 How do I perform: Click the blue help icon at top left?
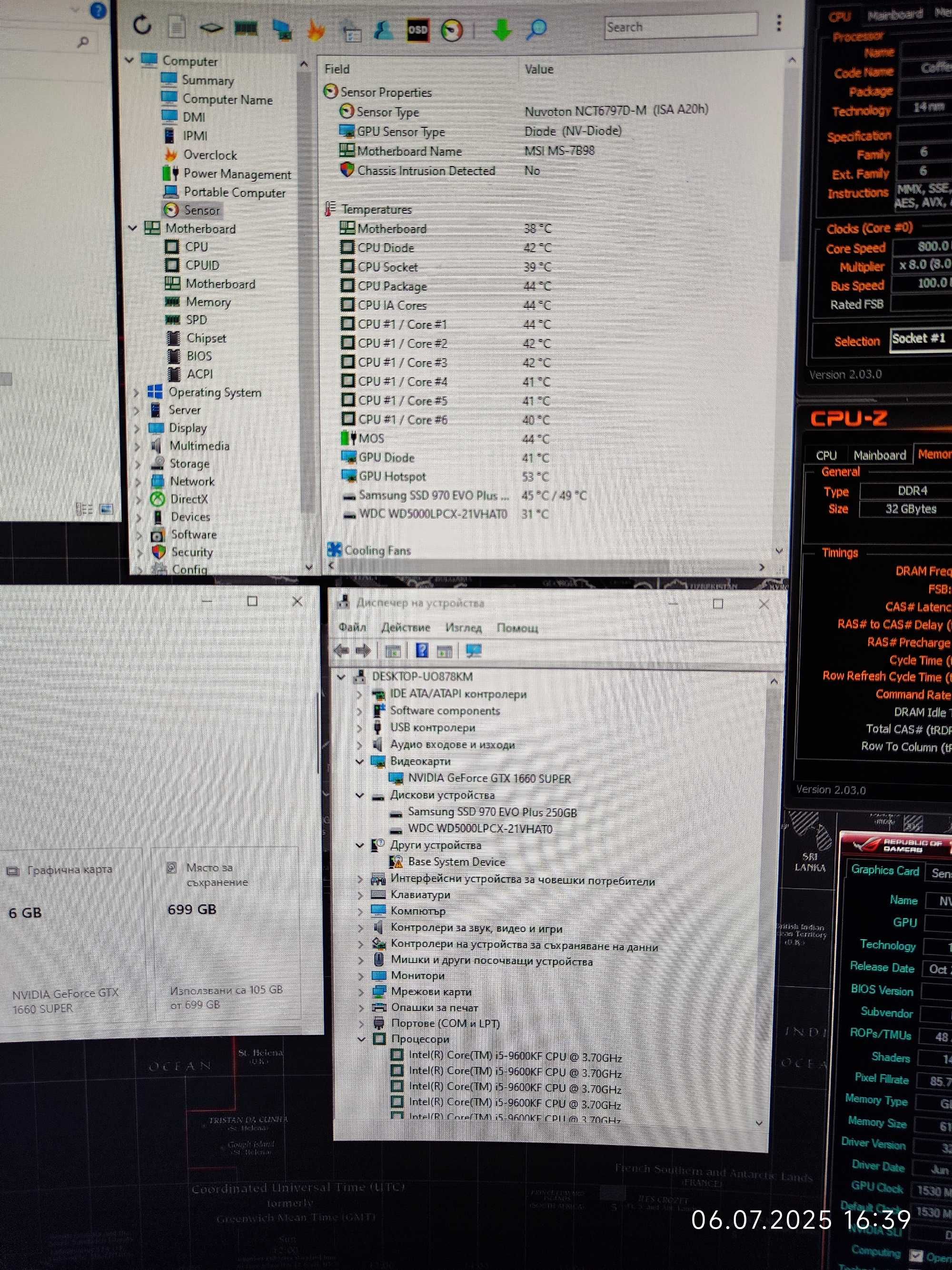[98, 10]
